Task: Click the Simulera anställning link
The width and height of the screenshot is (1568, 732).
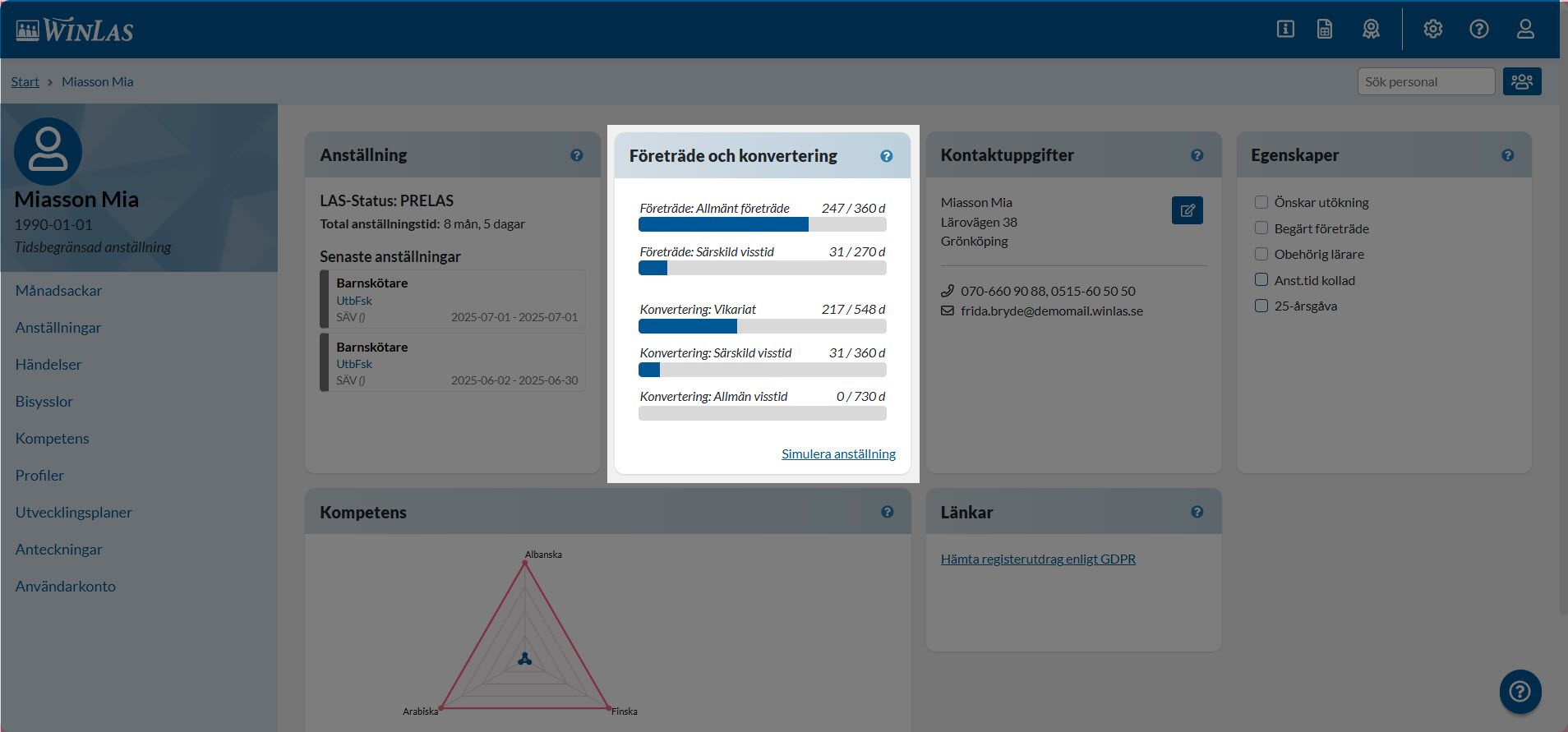Action: coord(838,454)
